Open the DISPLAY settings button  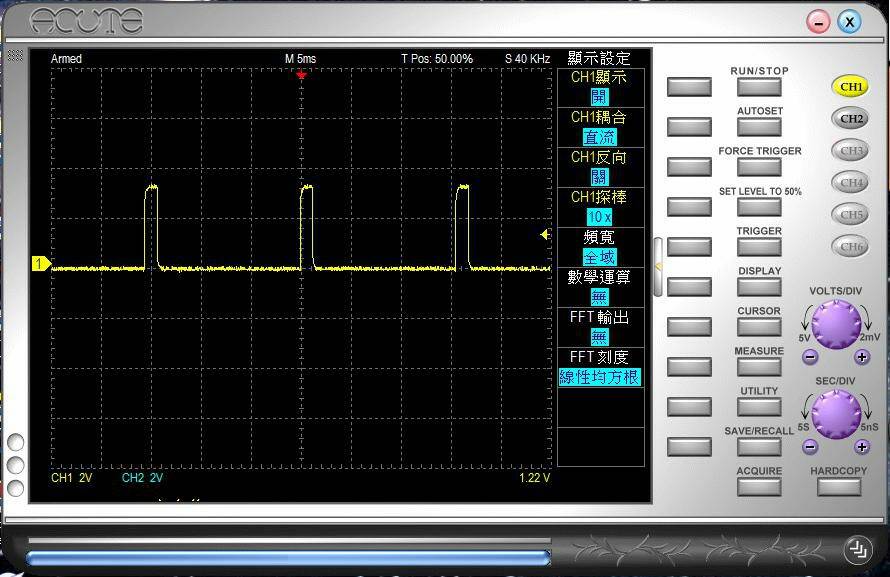pyautogui.click(x=759, y=287)
